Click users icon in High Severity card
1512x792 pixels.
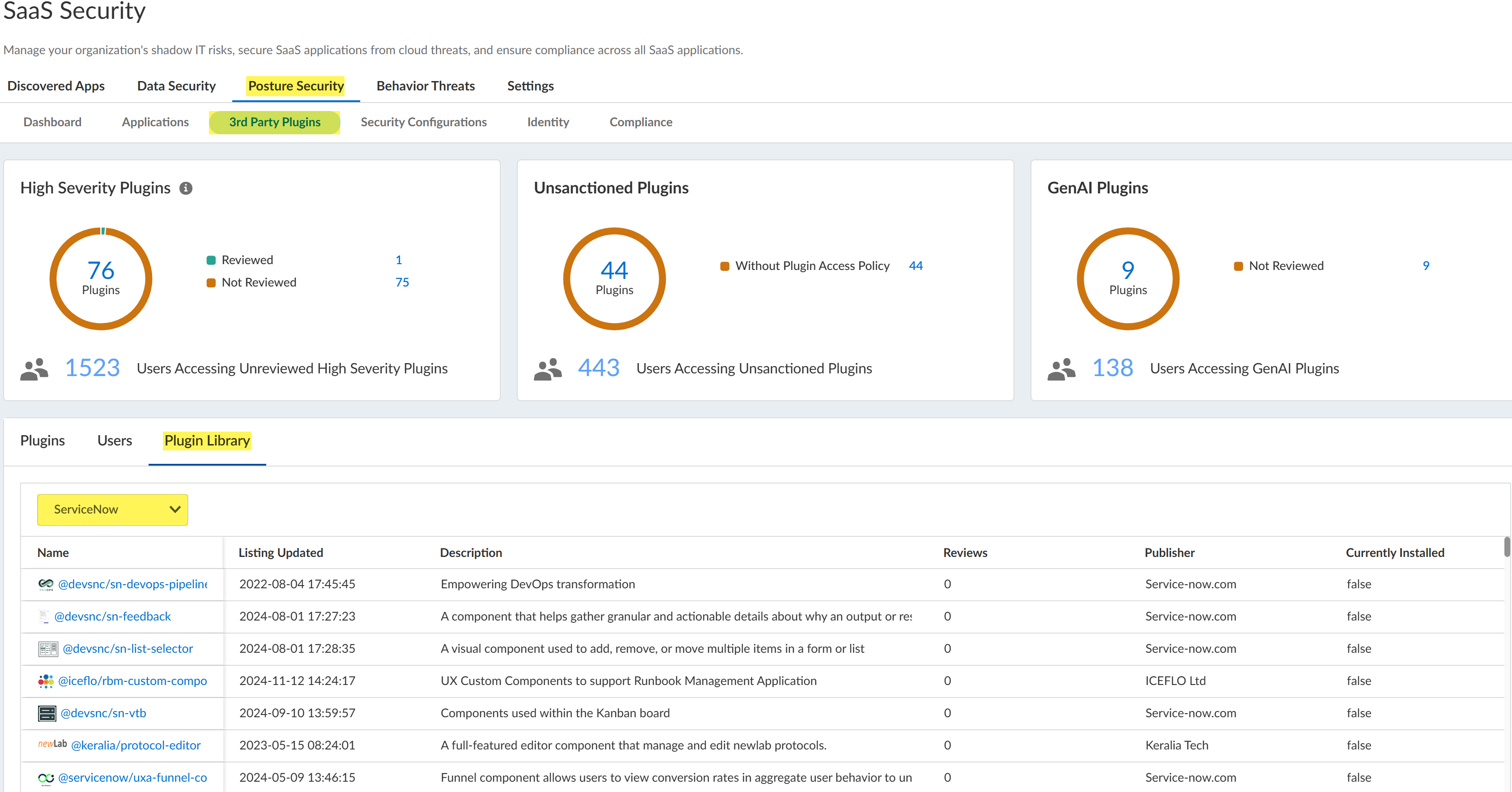point(34,369)
